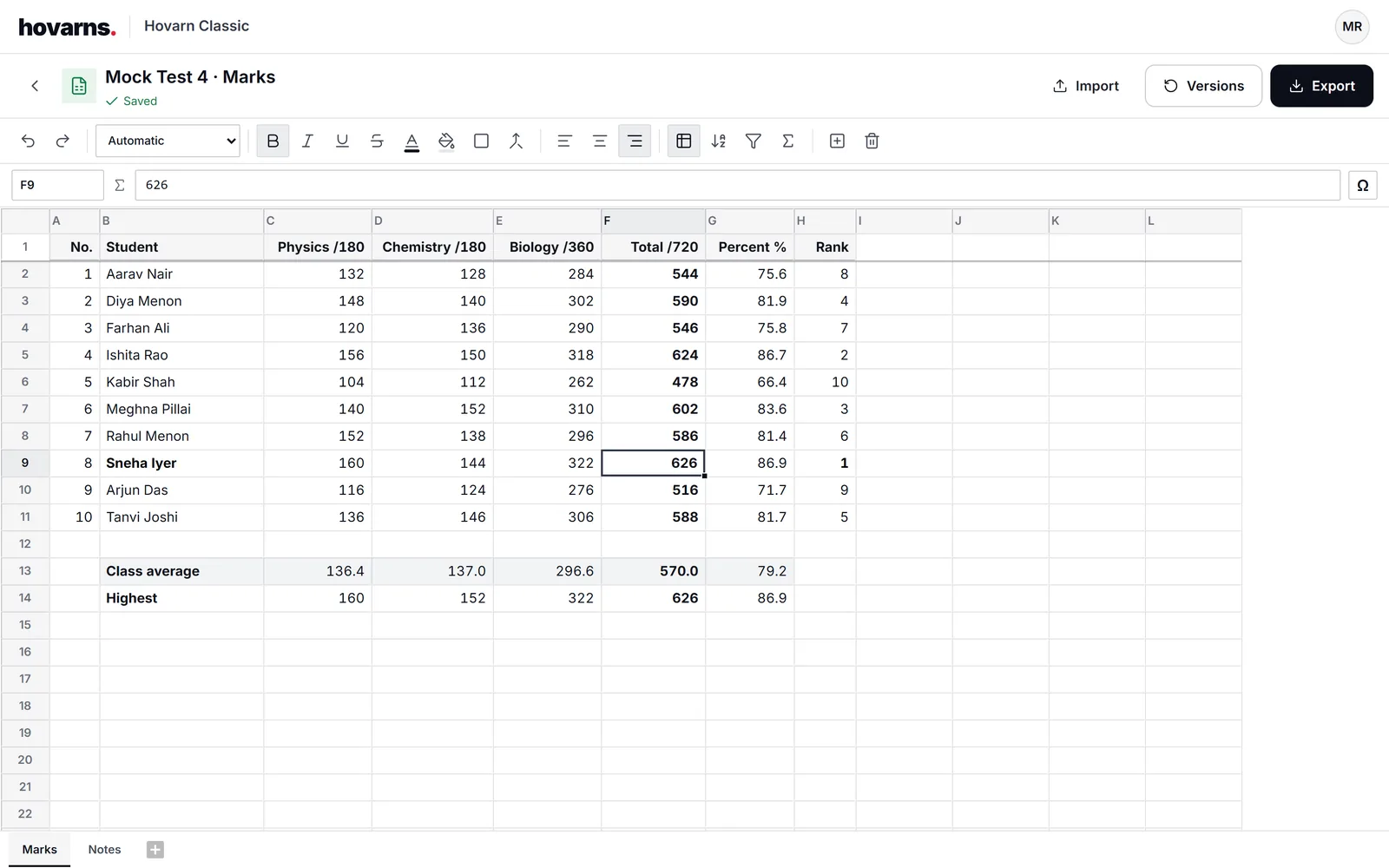Select the Sneha Iyer cell
This screenshot has height=868, width=1389.
tap(181, 463)
